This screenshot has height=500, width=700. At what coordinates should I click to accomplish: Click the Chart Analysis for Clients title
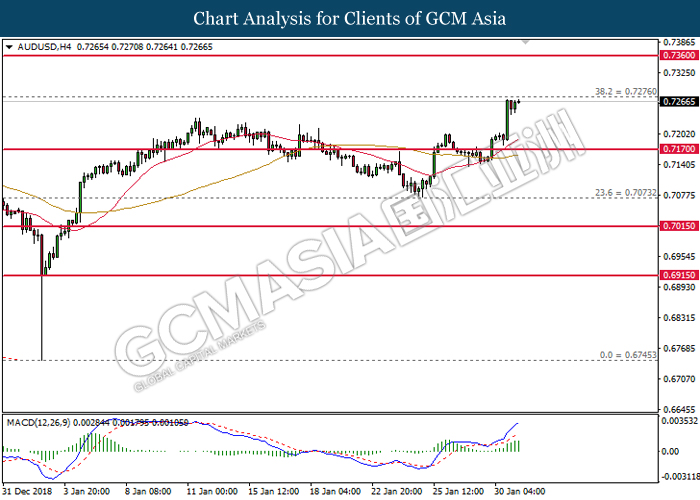point(350,18)
